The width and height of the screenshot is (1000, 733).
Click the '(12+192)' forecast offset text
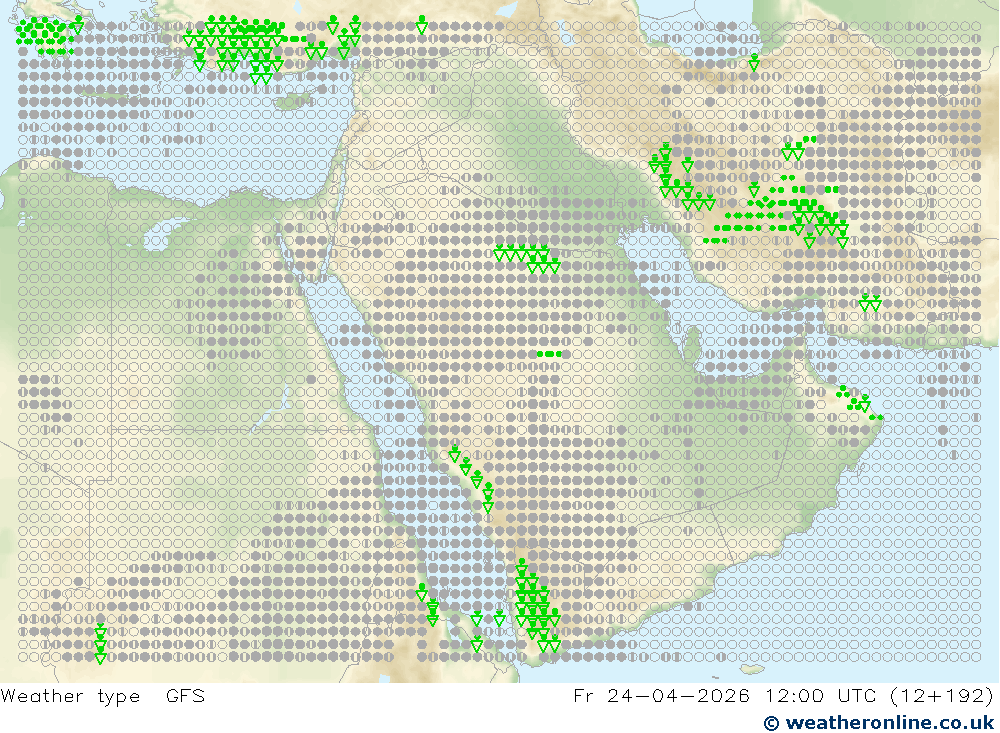pos(941,695)
